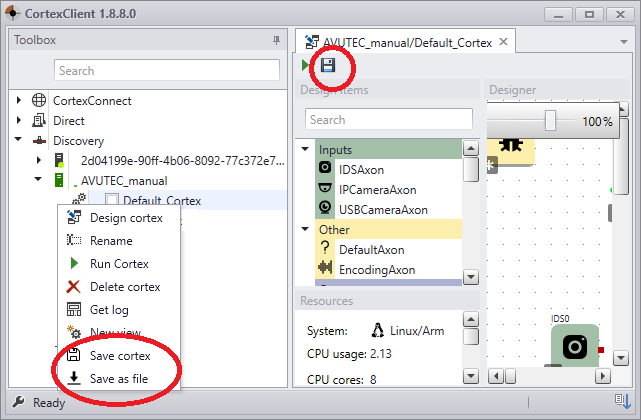Click Design Items list scroll down arrow
Screen dimensions: 641x420
(x=471, y=277)
